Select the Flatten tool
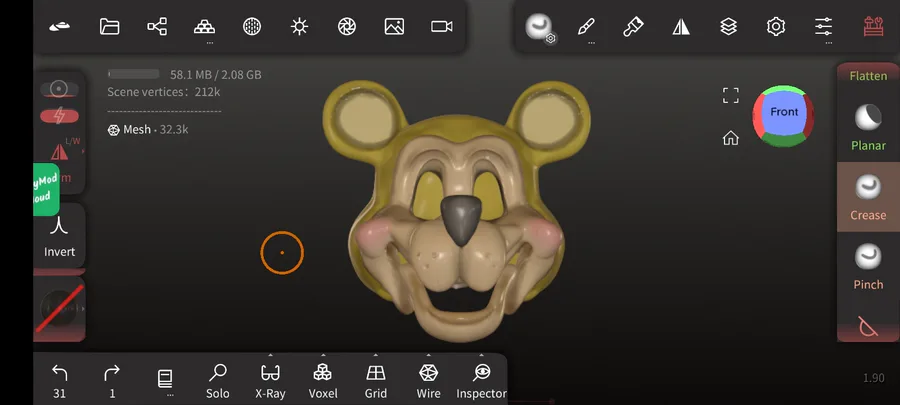This screenshot has width=900, height=405. click(868, 76)
